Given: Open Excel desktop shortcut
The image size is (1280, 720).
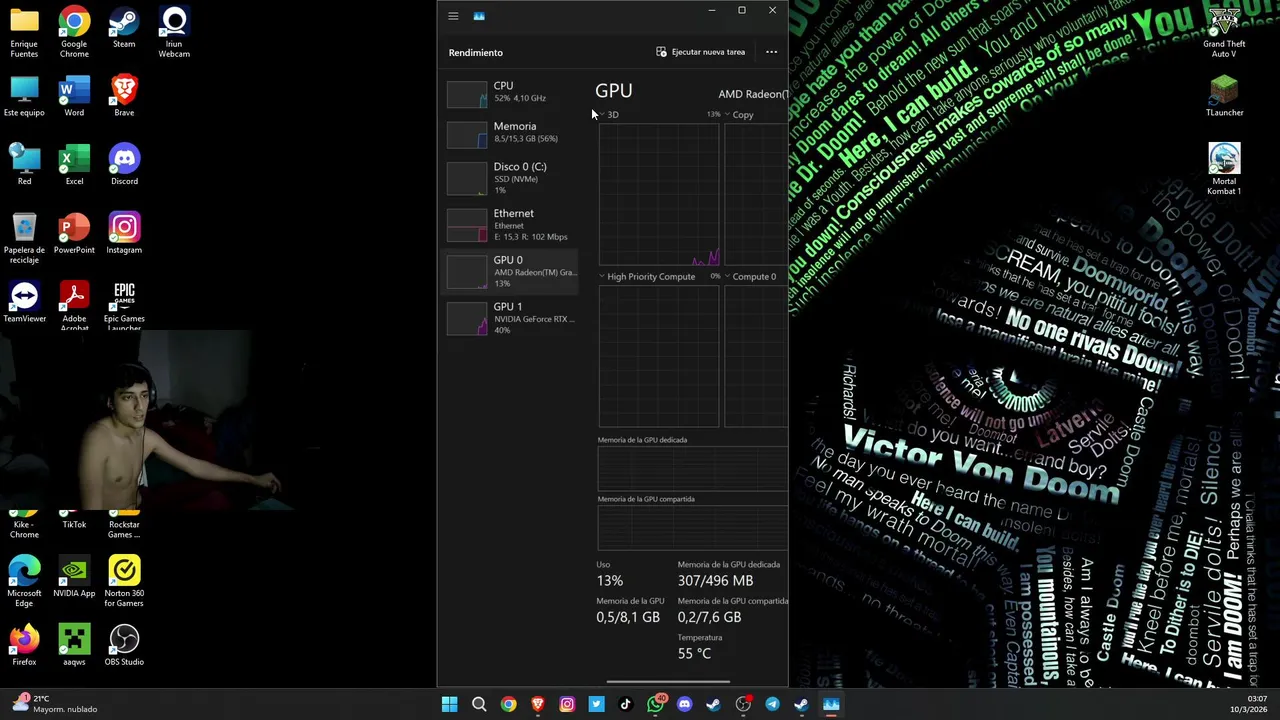Looking at the screenshot, I should coord(74,165).
